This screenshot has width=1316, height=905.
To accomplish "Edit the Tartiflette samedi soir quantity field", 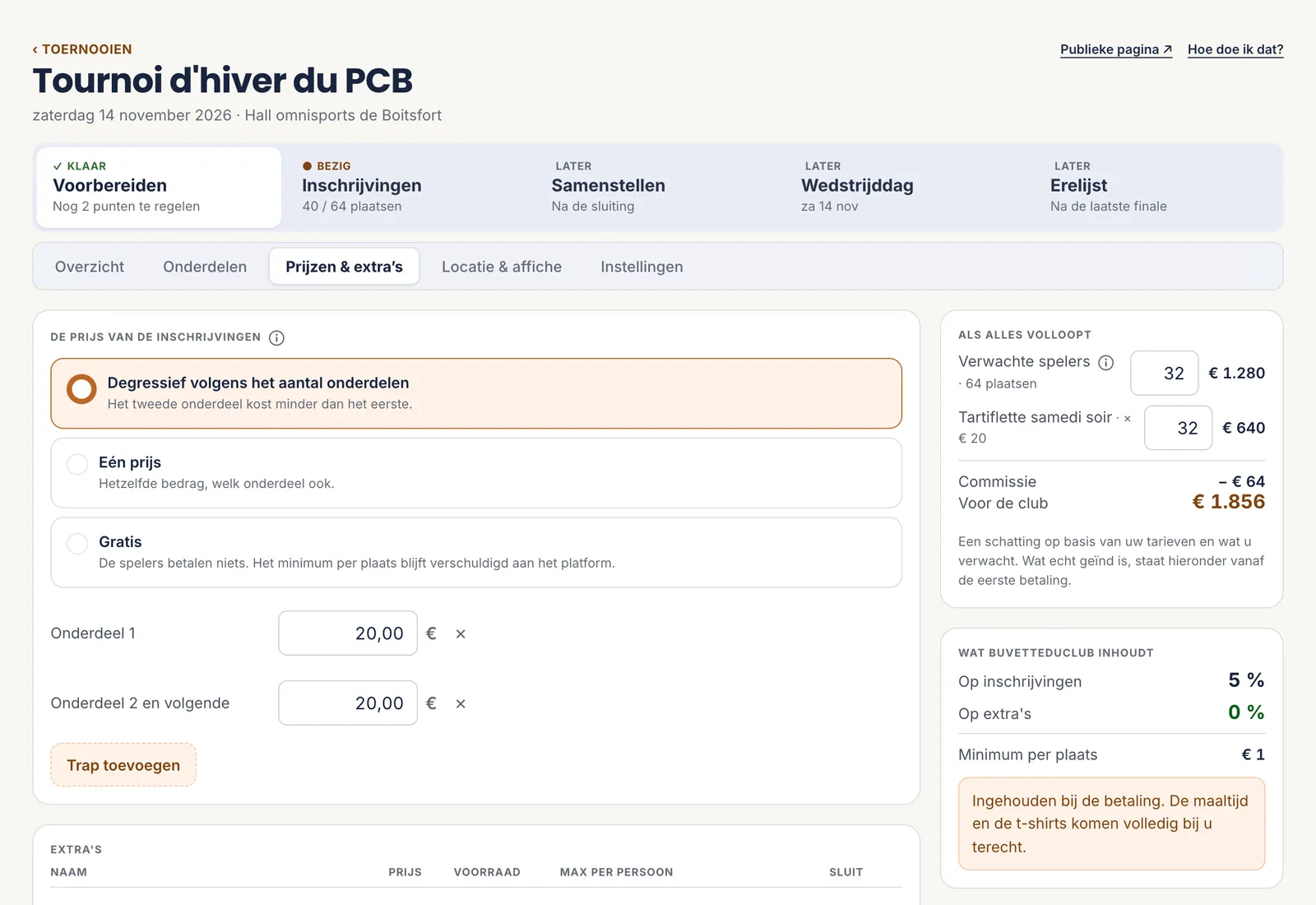I will pyautogui.click(x=1178, y=428).
